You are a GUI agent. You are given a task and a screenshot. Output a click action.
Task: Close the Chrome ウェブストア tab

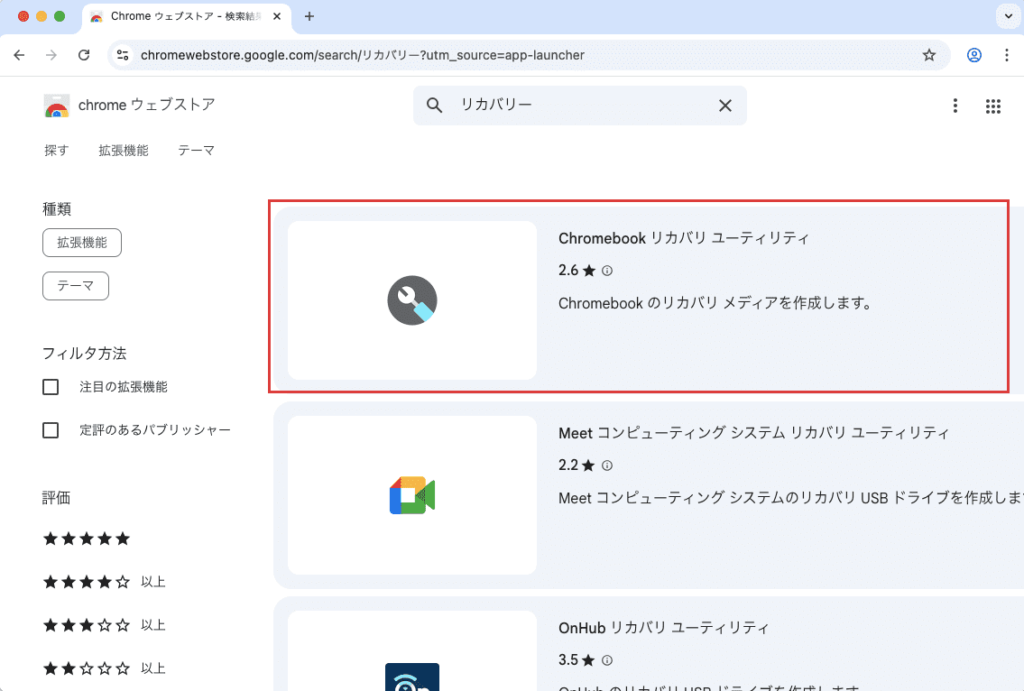coord(277,16)
